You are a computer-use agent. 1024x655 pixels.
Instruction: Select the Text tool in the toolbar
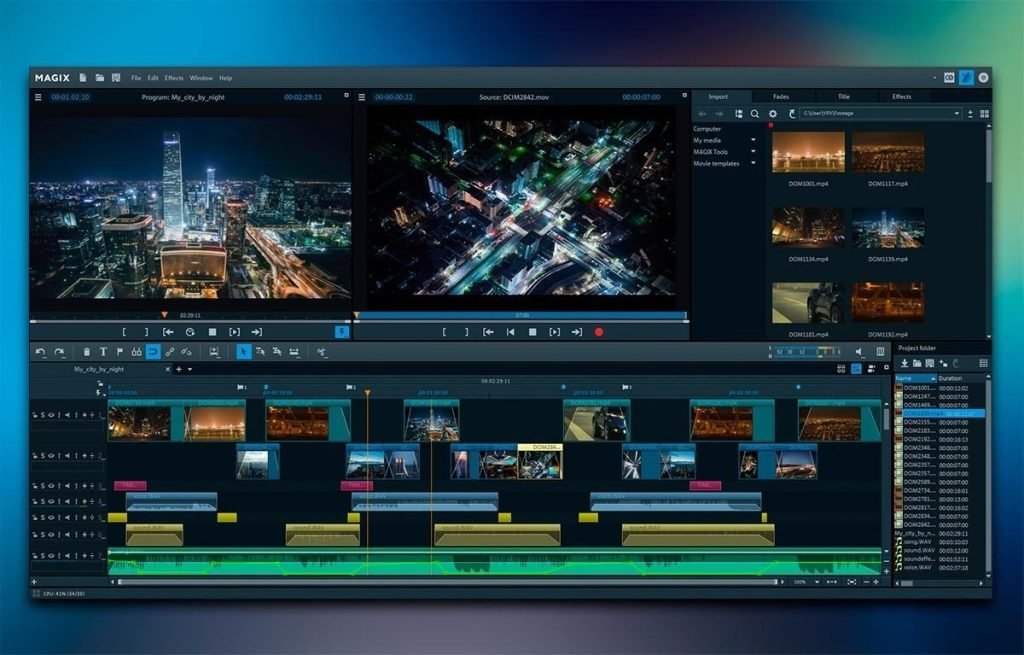point(103,352)
